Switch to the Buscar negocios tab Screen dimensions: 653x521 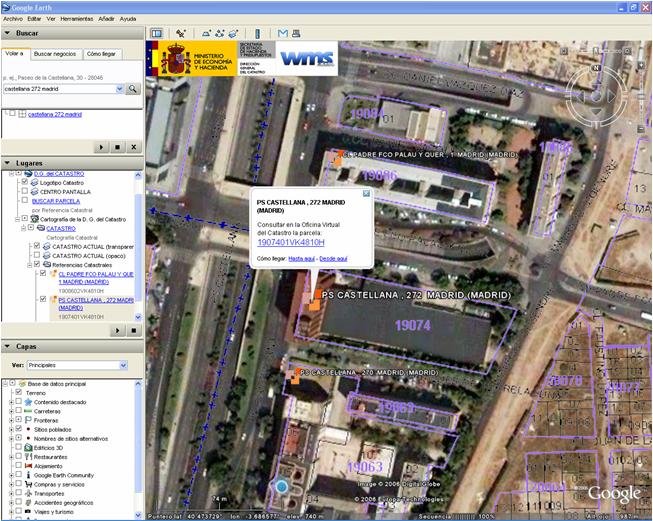[55, 54]
